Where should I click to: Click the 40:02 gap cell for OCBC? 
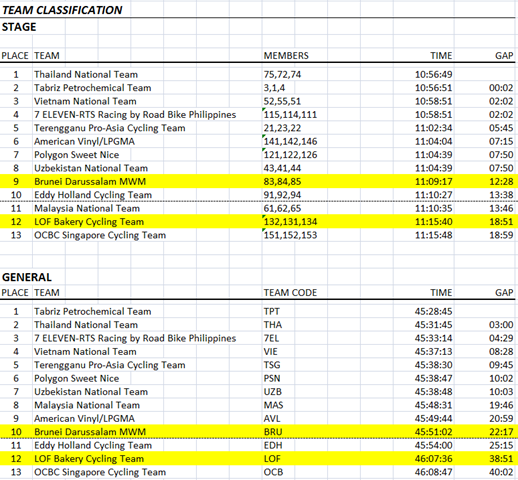point(501,472)
